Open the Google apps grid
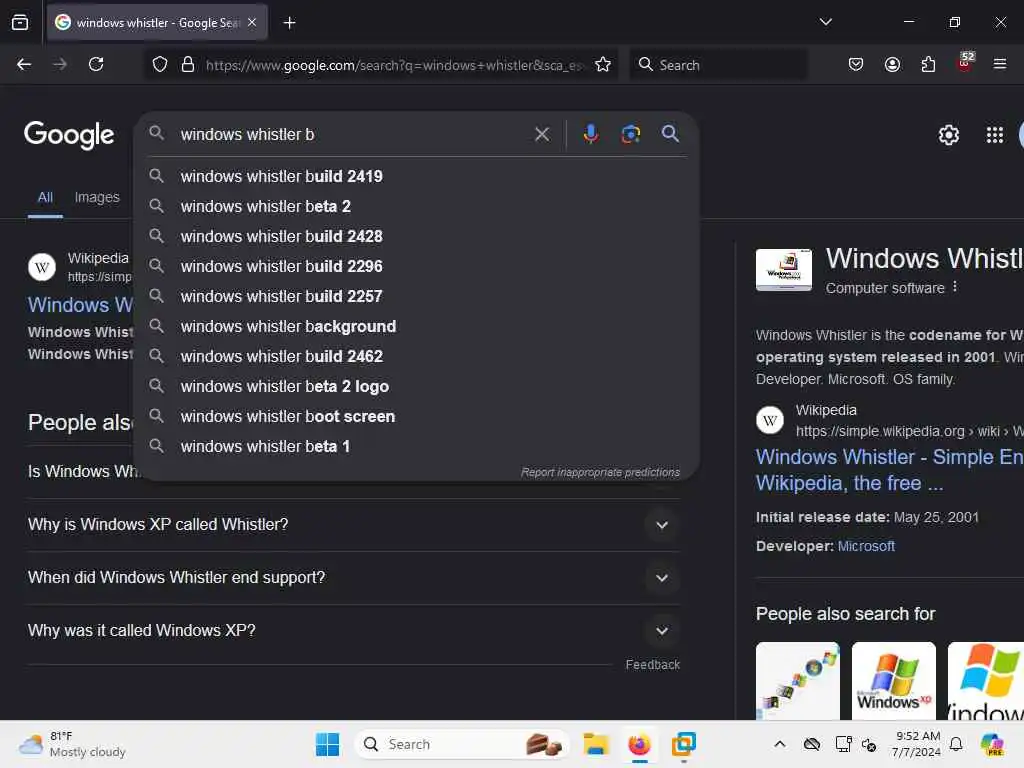Image resolution: width=1024 pixels, height=768 pixels. [x=994, y=135]
